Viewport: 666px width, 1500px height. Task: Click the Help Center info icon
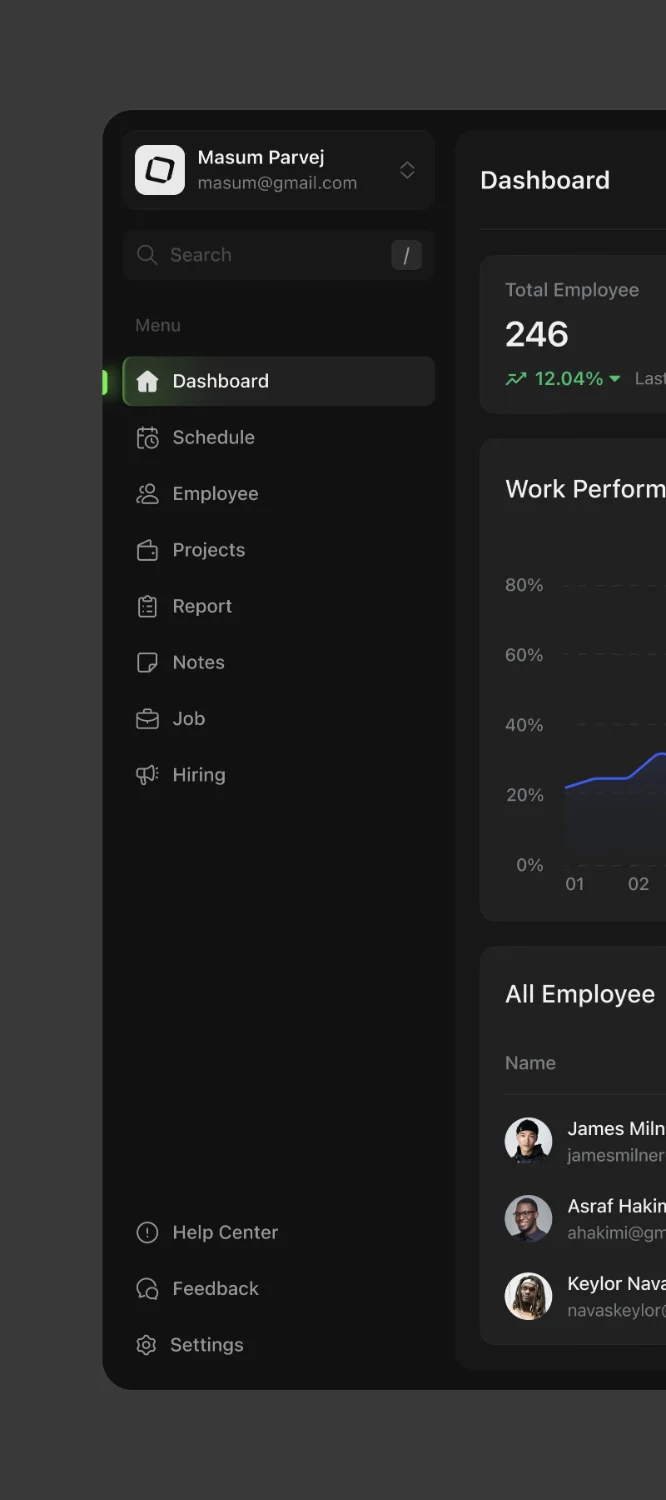(x=147, y=1233)
